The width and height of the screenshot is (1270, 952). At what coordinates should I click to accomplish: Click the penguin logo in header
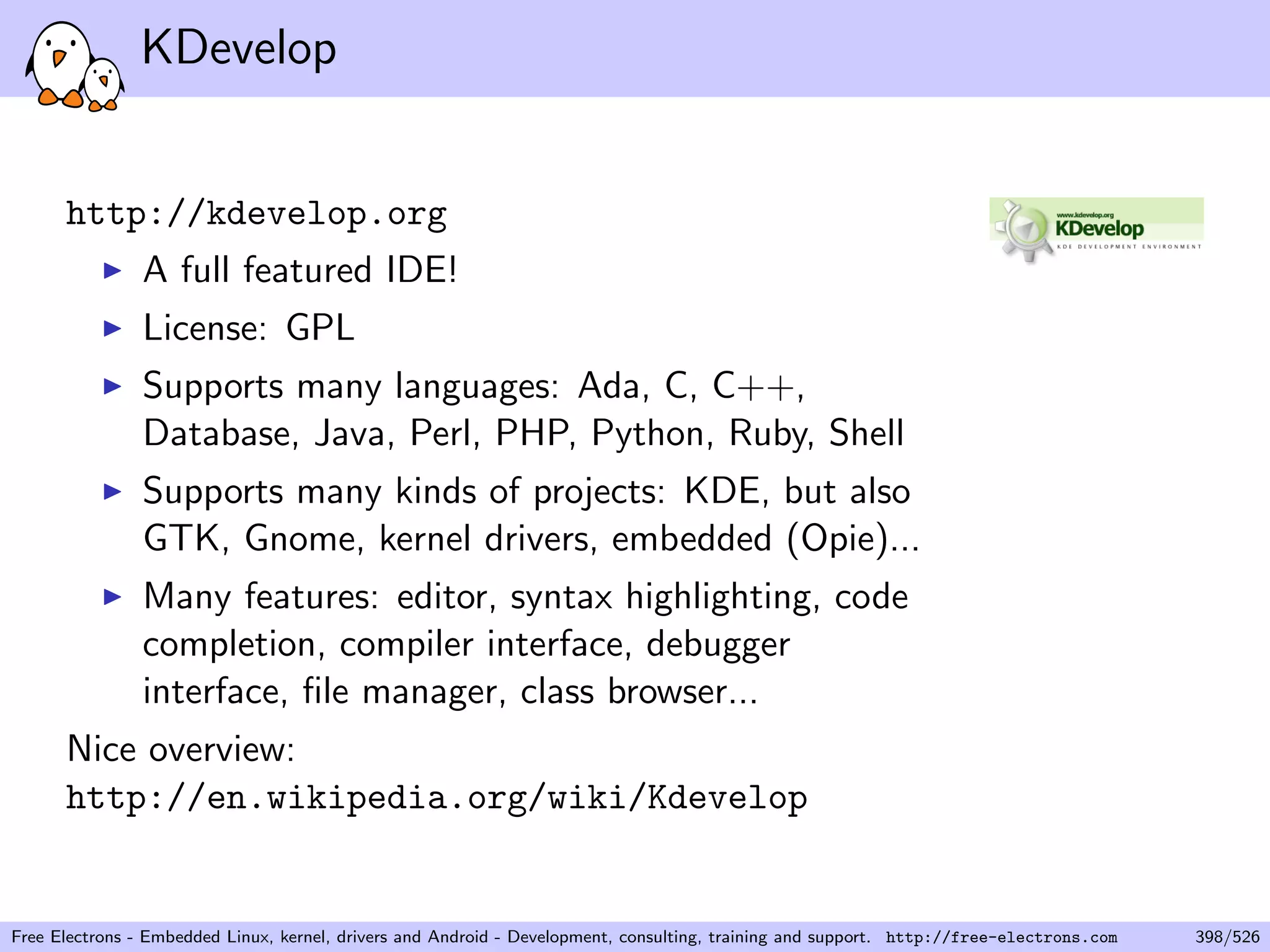74,66
